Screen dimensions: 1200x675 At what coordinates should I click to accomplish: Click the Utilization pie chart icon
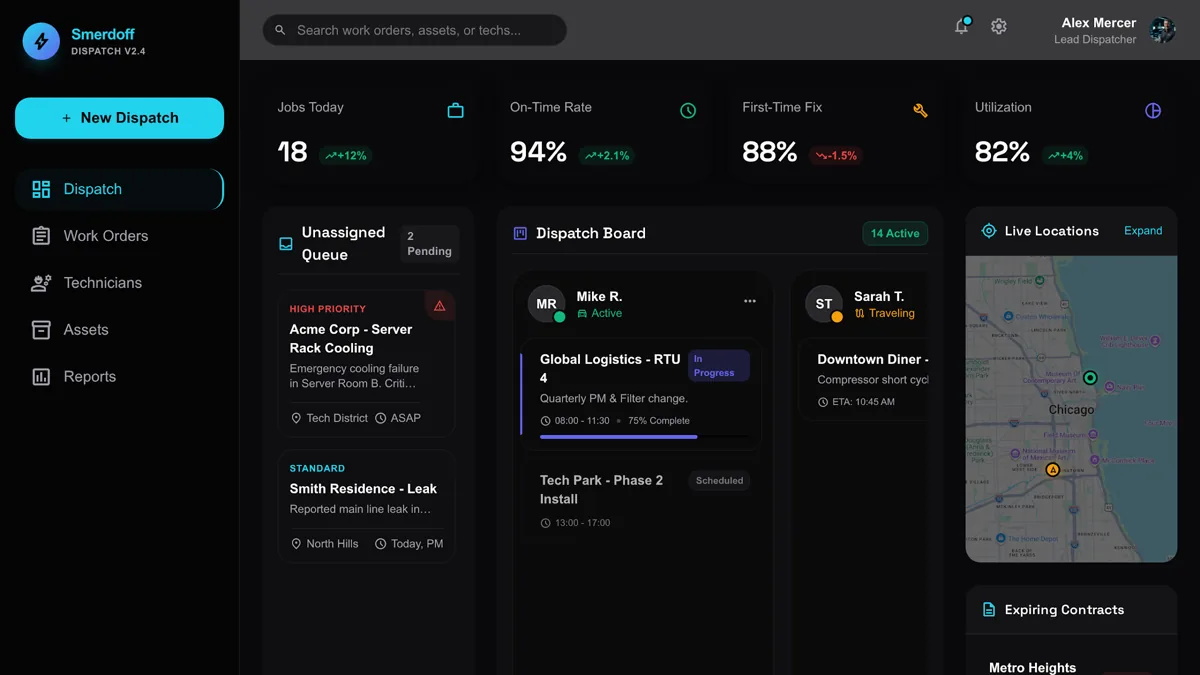[1153, 110]
